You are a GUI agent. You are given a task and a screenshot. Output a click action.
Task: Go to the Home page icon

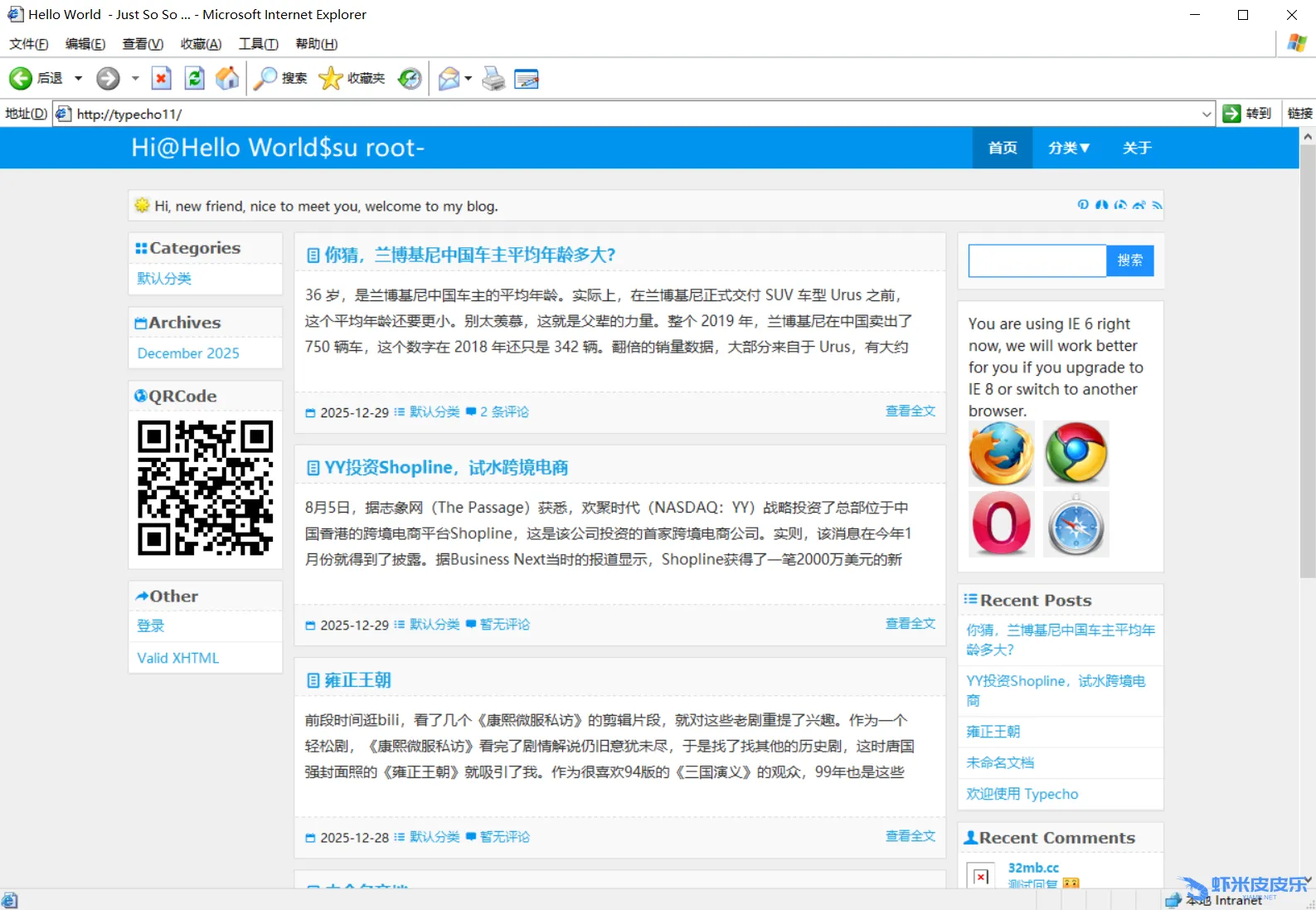(x=227, y=79)
